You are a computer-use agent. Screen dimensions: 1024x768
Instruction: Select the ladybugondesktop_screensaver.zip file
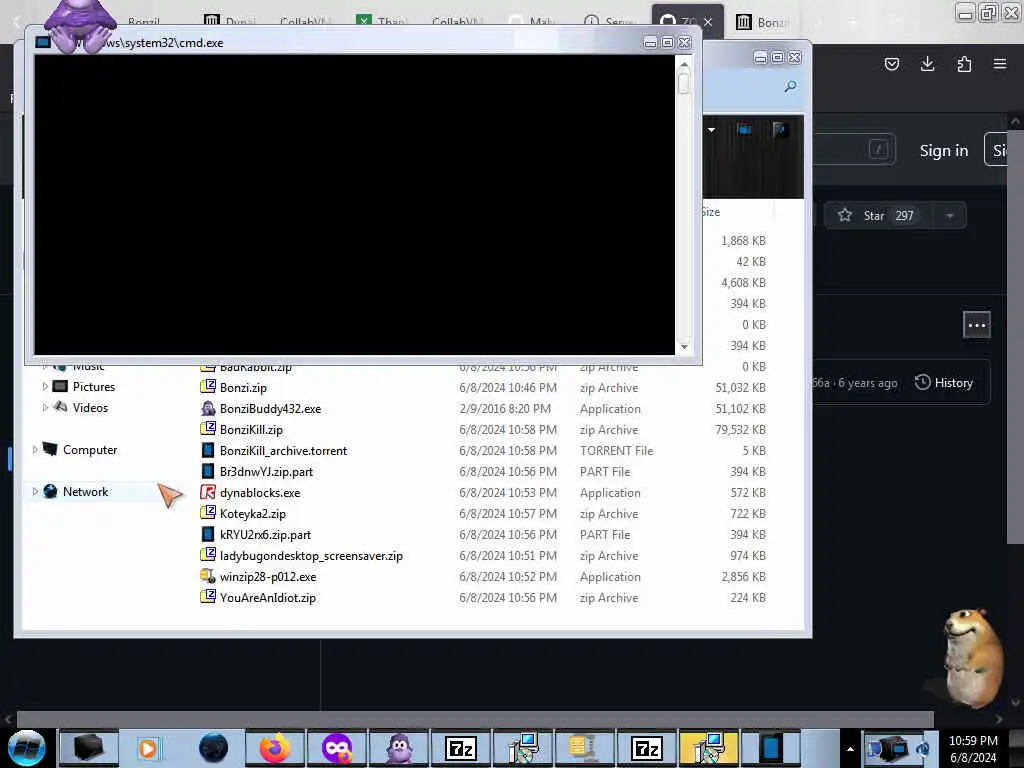[x=312, y=556]
